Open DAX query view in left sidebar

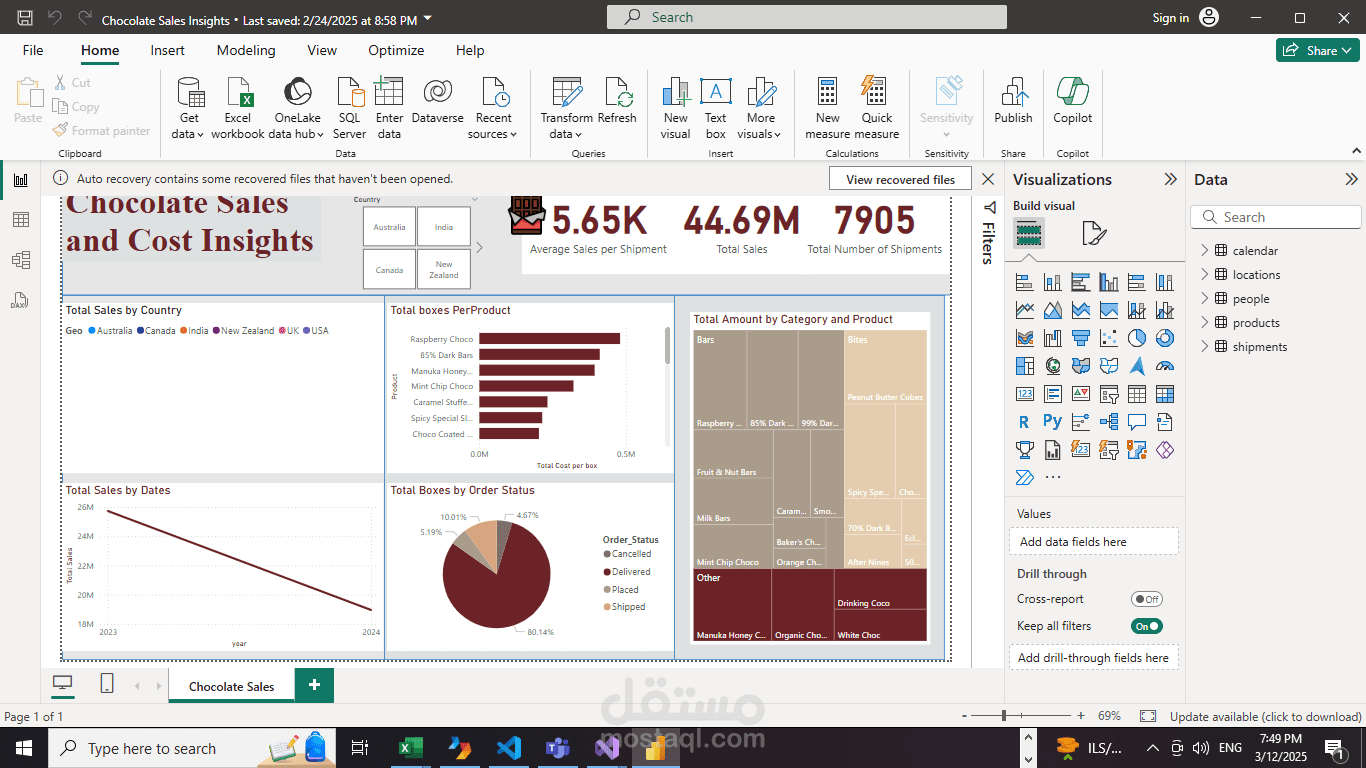(x=20, y=300)
